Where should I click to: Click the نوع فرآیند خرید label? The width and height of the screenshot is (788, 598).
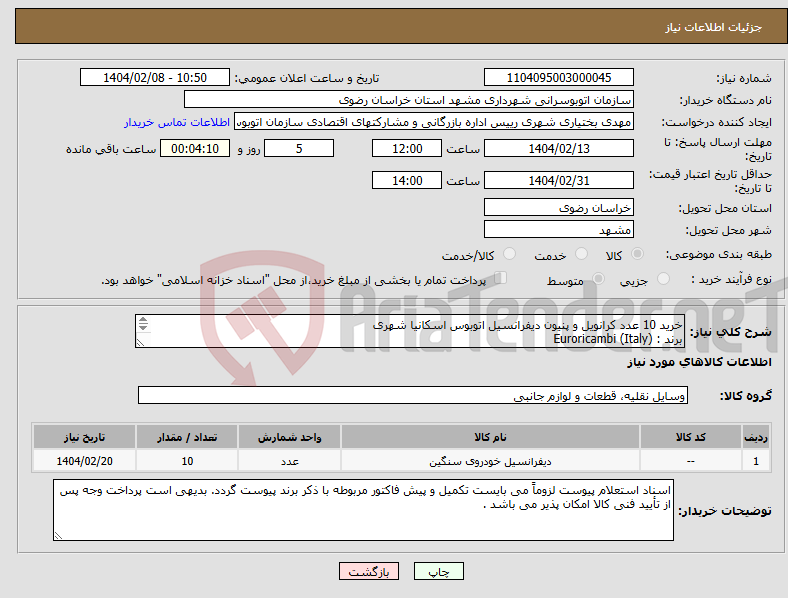click(731, 279)
